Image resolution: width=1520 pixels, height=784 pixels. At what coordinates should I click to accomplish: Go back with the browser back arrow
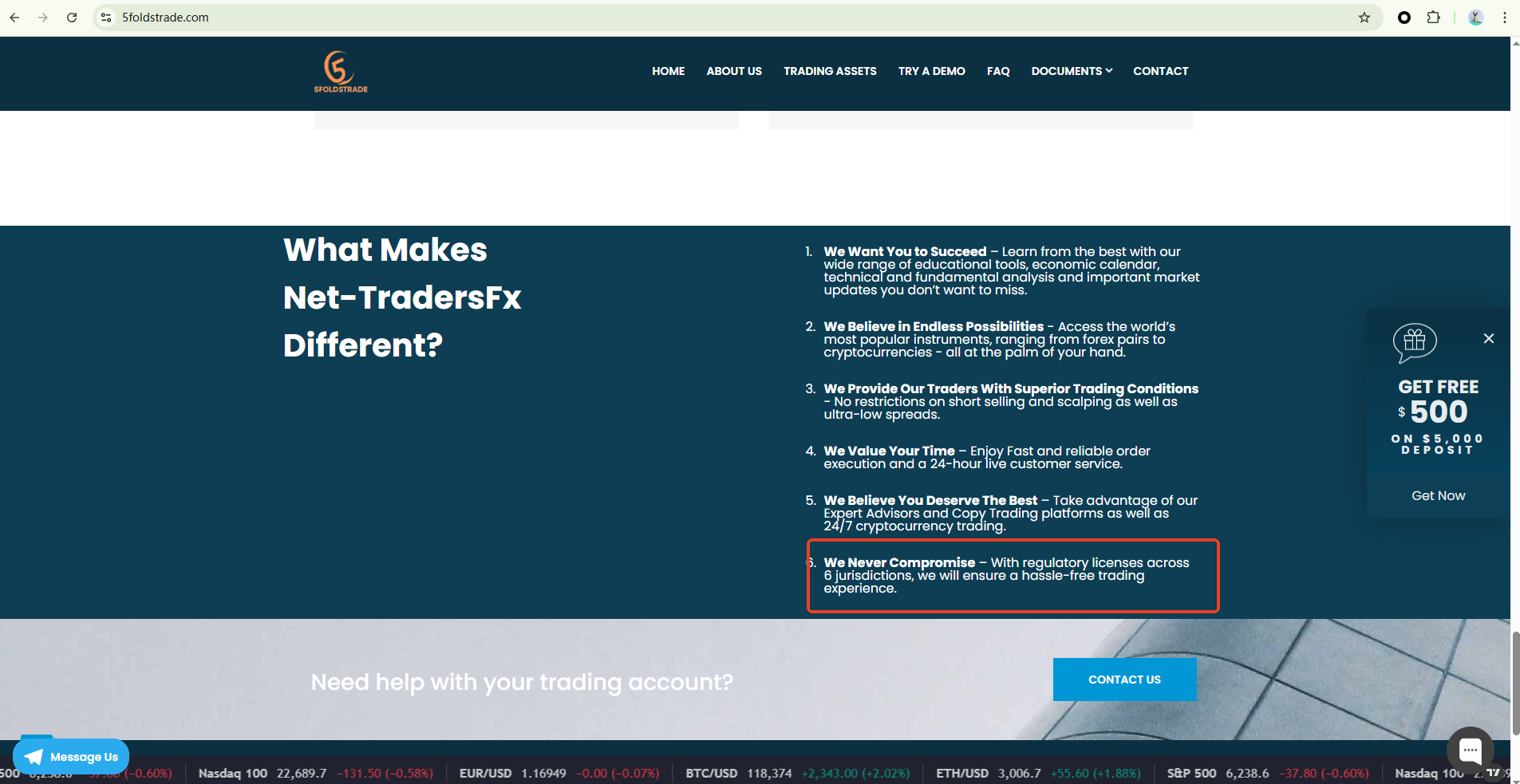(x=14, y=18)
